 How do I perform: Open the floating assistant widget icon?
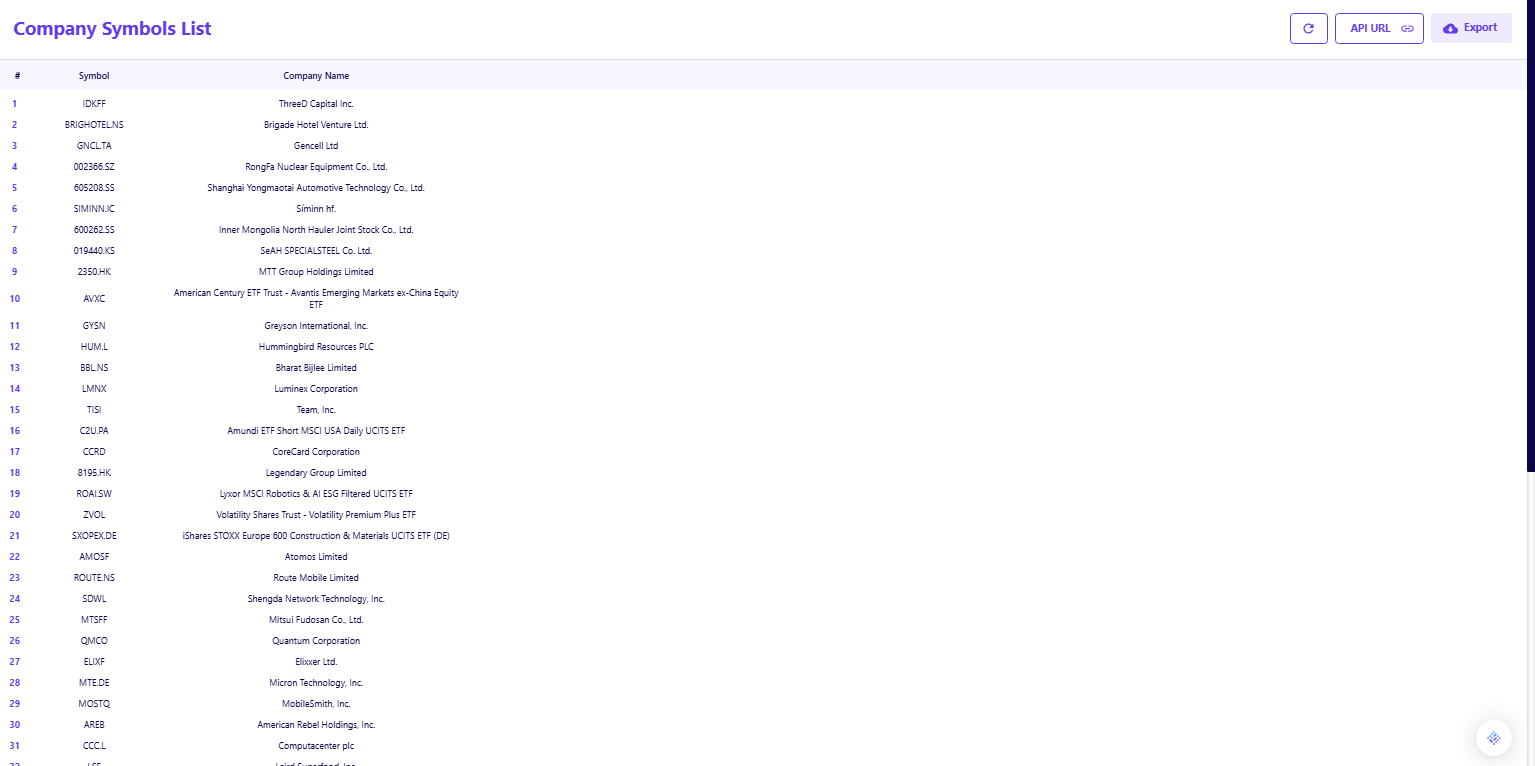point(1493,738)
